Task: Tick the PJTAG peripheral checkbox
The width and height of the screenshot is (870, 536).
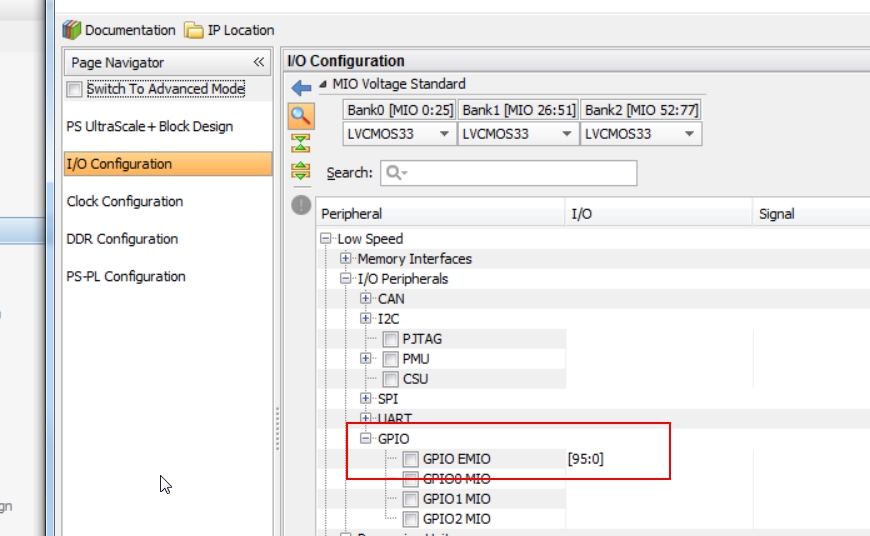Action: coord(390,339)
